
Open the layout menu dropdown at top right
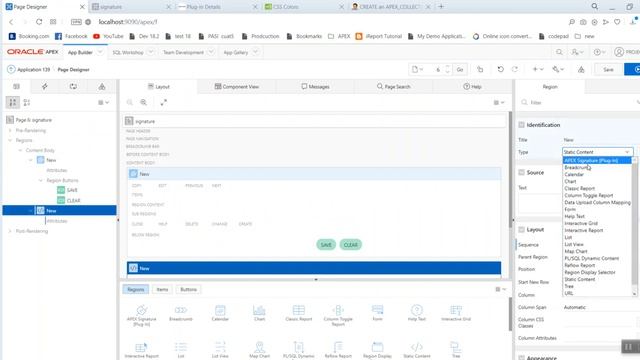(499, 102)
